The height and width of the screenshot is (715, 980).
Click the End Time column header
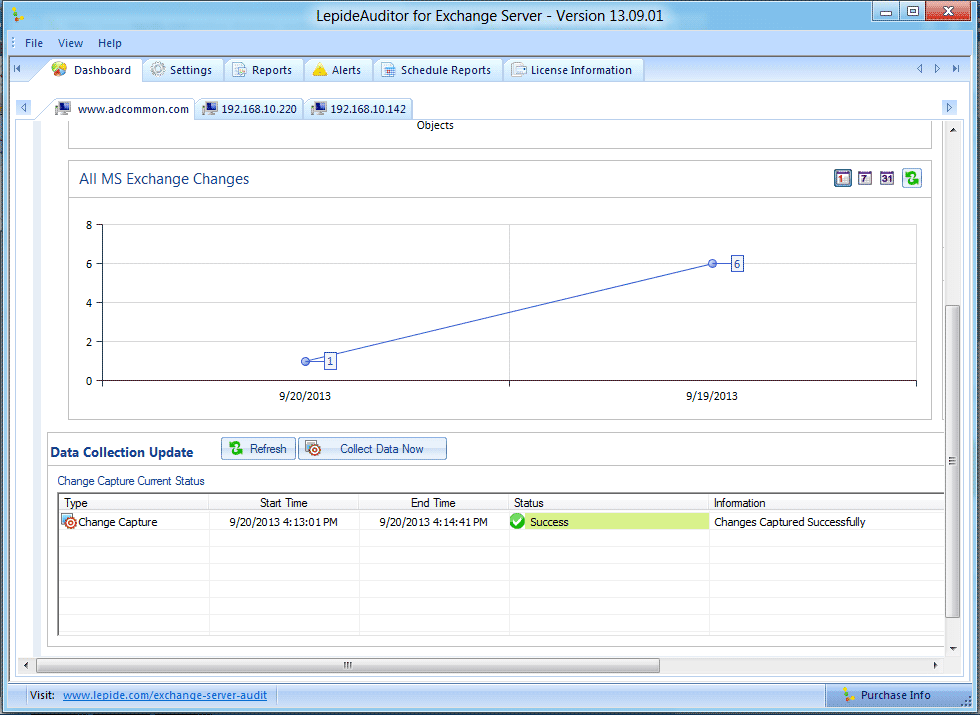(434, 503)
